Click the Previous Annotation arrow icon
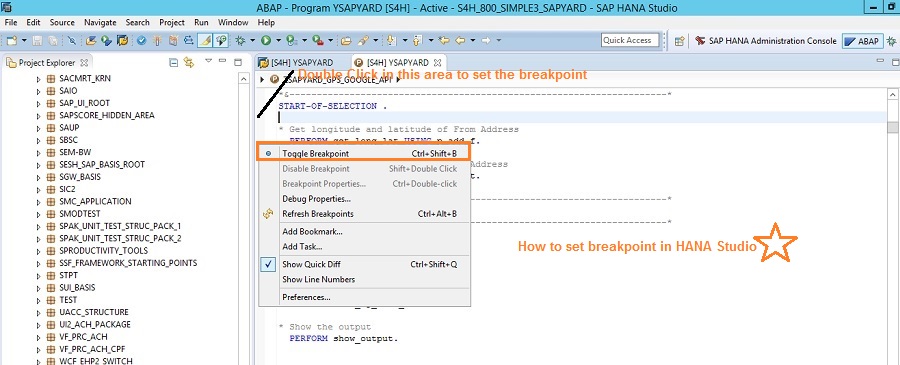This screenshot has height=365, width=900. click(417, 41)
